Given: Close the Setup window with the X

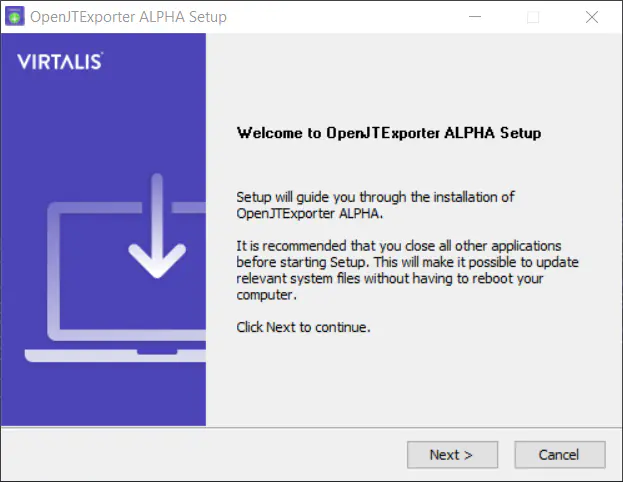Looking at the screenshot, I should coord(592,17).
